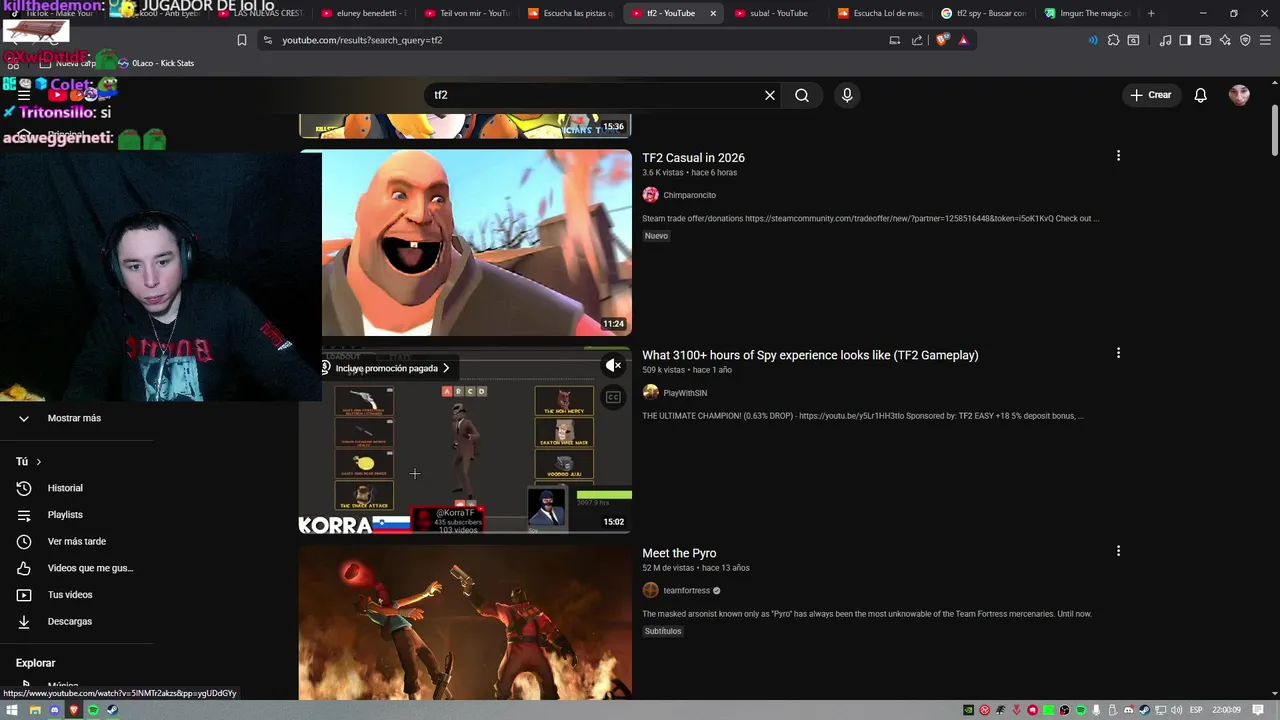
Task: Unmute the Spy video preview
Action: pos(613,366)
